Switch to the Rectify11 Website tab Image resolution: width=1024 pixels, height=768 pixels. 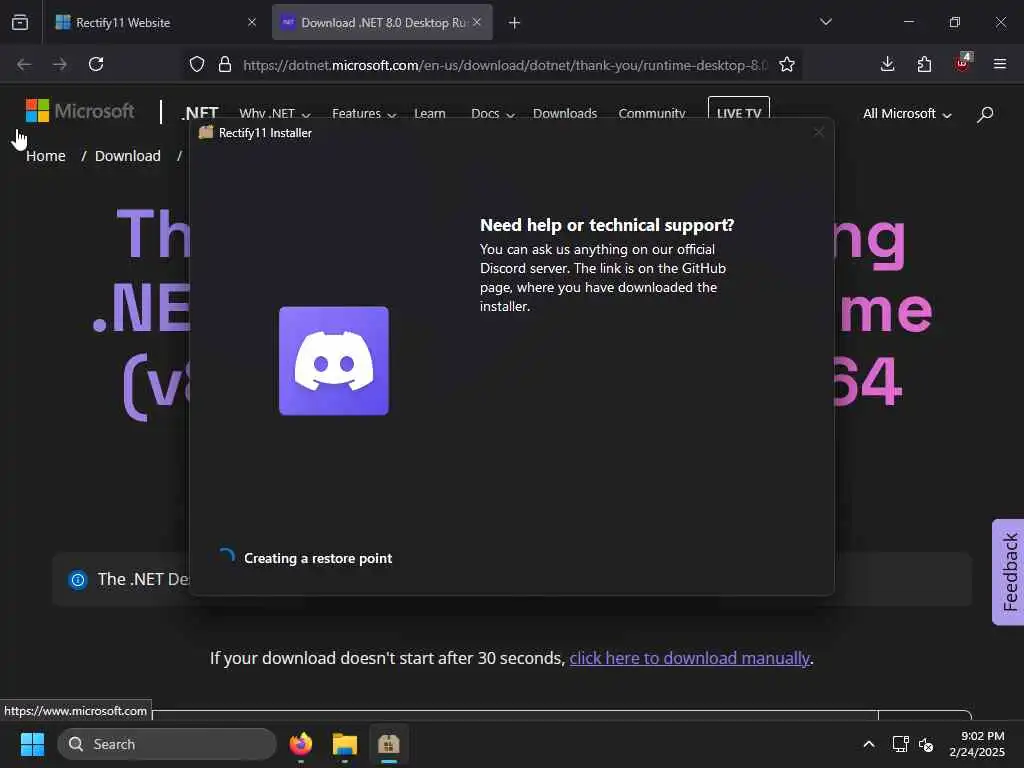coord(156,23)
